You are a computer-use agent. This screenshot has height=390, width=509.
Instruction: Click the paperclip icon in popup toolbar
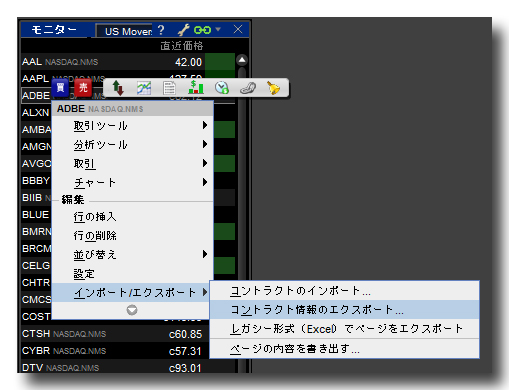pos(248,88)
